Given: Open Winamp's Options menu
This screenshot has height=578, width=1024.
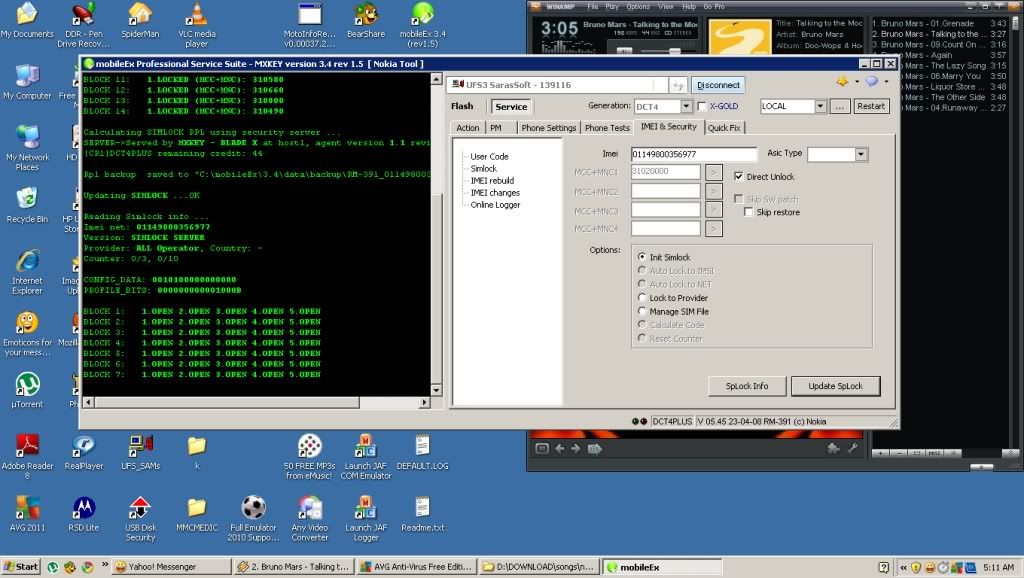Looking at the screenshot, I should pos(638,7).
